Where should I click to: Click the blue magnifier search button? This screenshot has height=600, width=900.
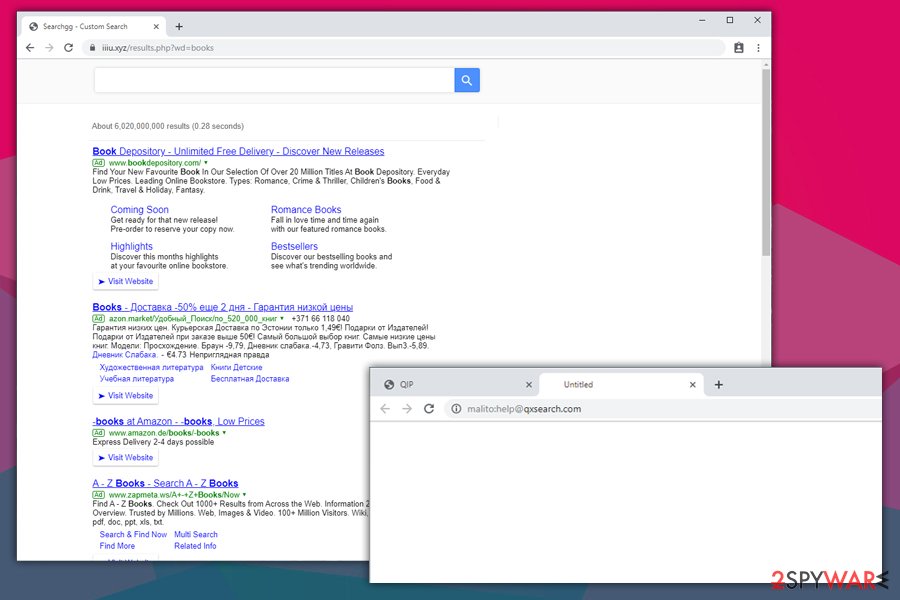467,80
